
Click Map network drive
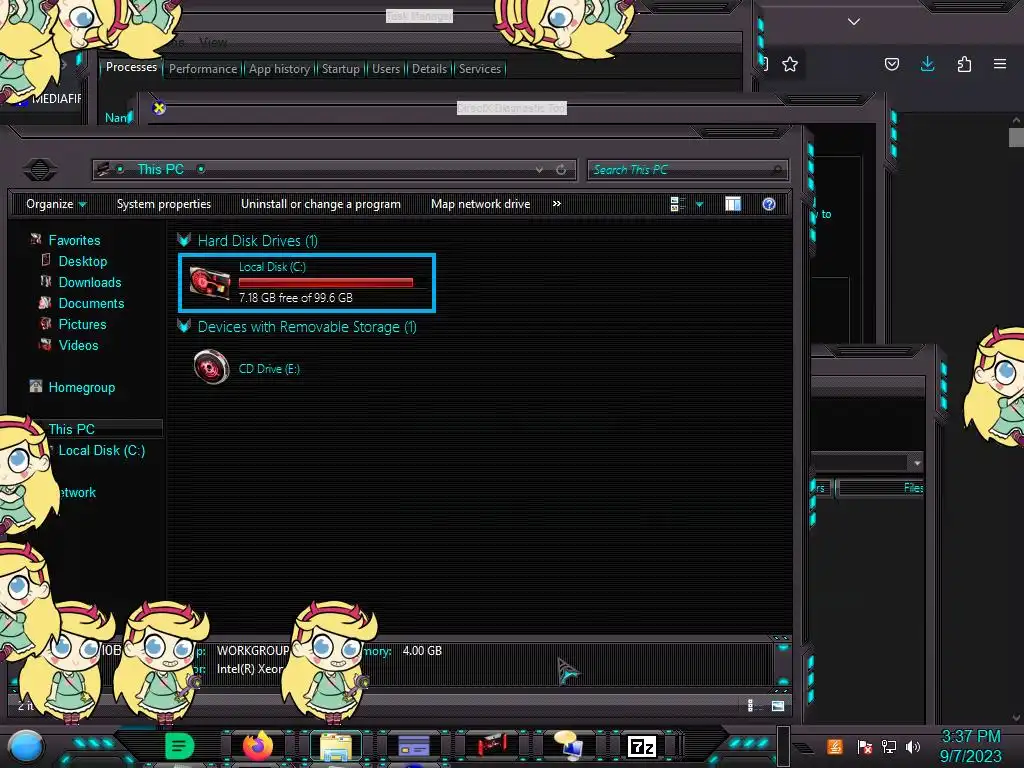point(481,204)
